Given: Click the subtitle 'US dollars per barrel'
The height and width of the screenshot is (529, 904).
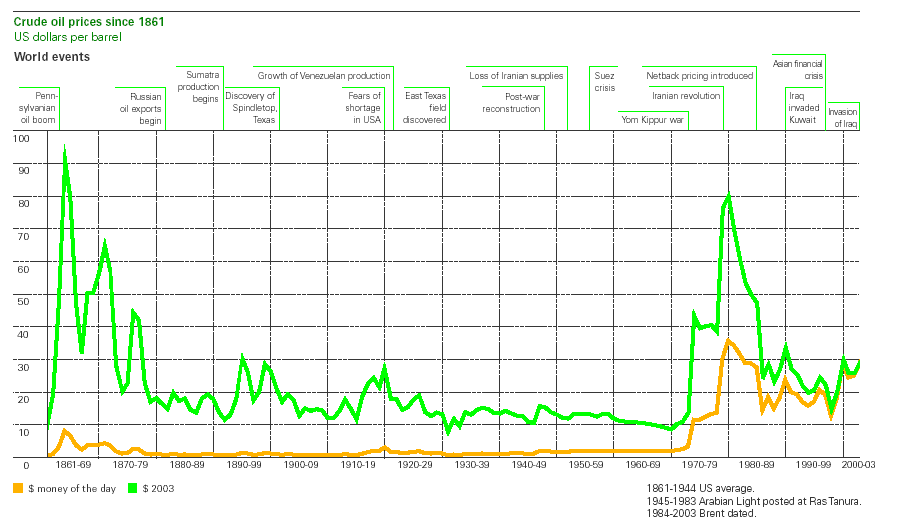Looking at the screenshot, I should pyautogui.click(x=67, y=37).
